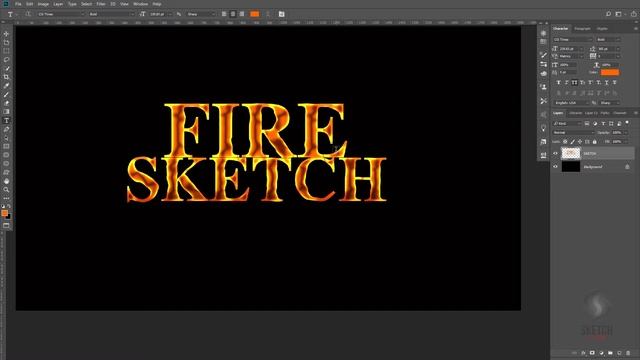This screenshot has width=640, height=360.
Task: Click the Background layer lock icon
Action: 627,167
